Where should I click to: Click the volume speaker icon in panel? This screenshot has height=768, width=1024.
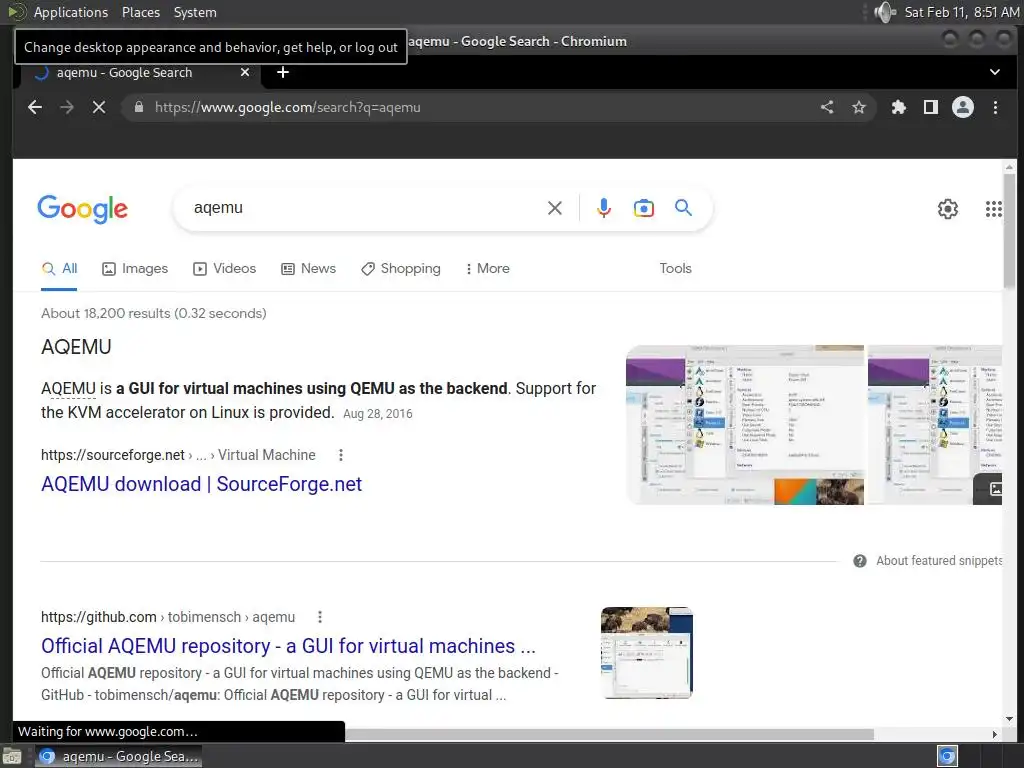885,12
